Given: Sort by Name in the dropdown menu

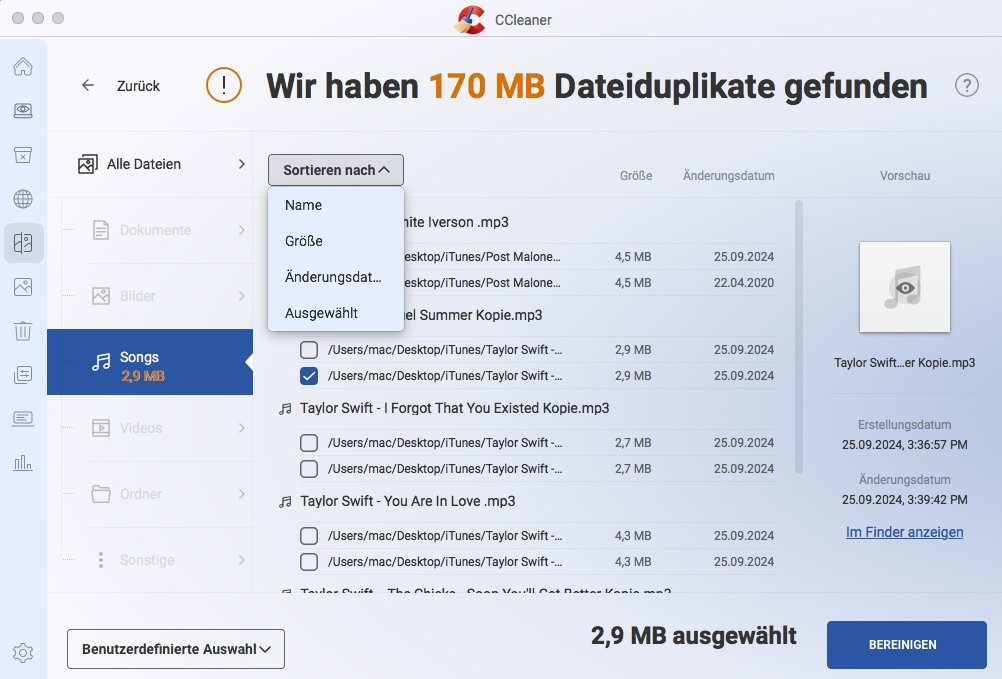Looking at the screenshot, I should tap(335, 205).
